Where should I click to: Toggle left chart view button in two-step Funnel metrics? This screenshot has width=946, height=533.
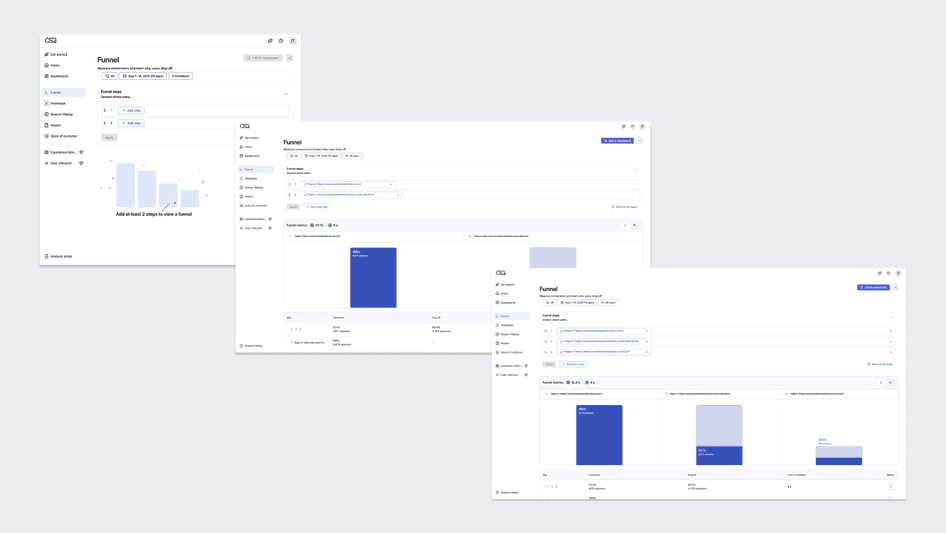pos(625,225)
